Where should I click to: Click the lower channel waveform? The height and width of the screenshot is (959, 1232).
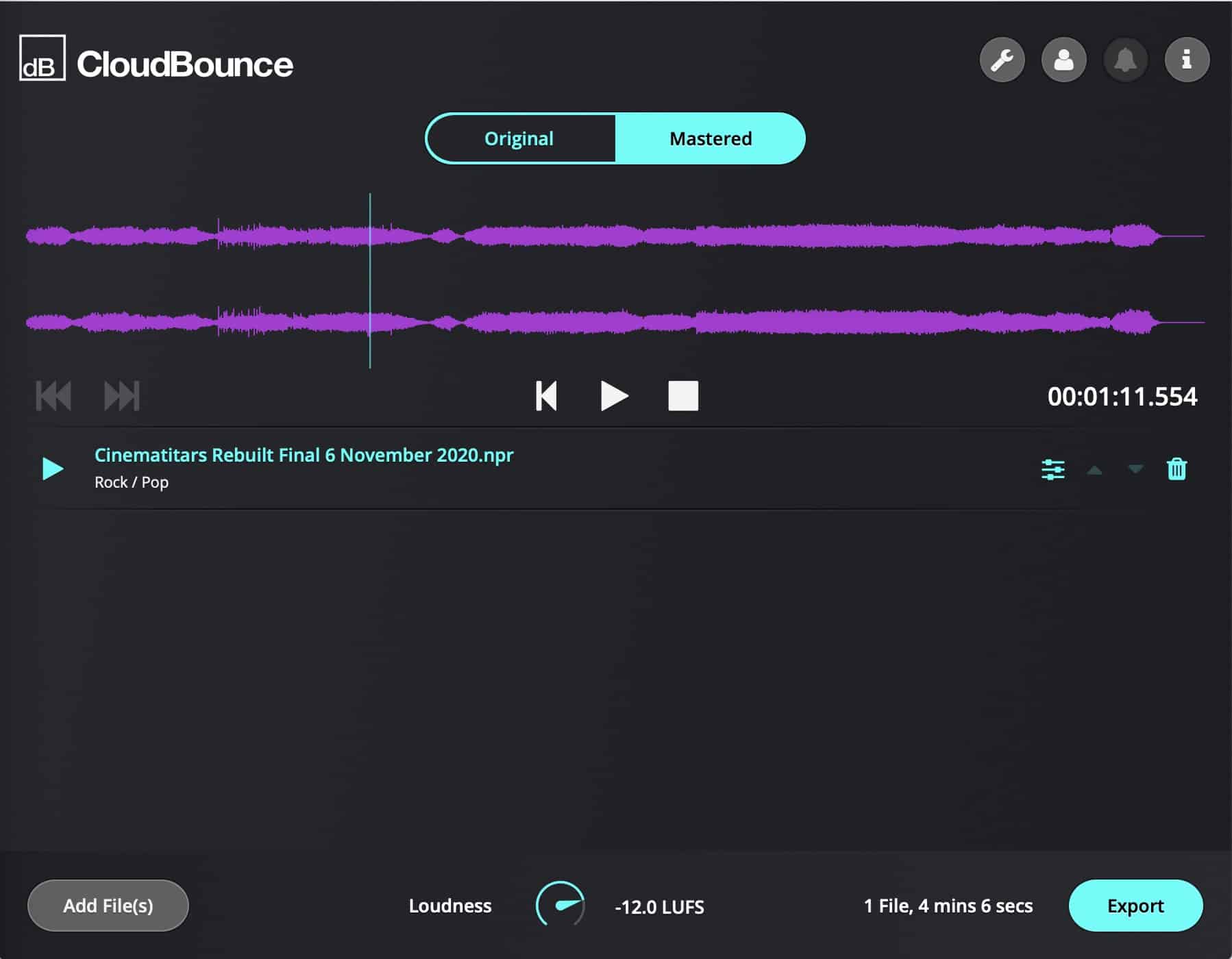pyautogui.click(x=615, y=322)
